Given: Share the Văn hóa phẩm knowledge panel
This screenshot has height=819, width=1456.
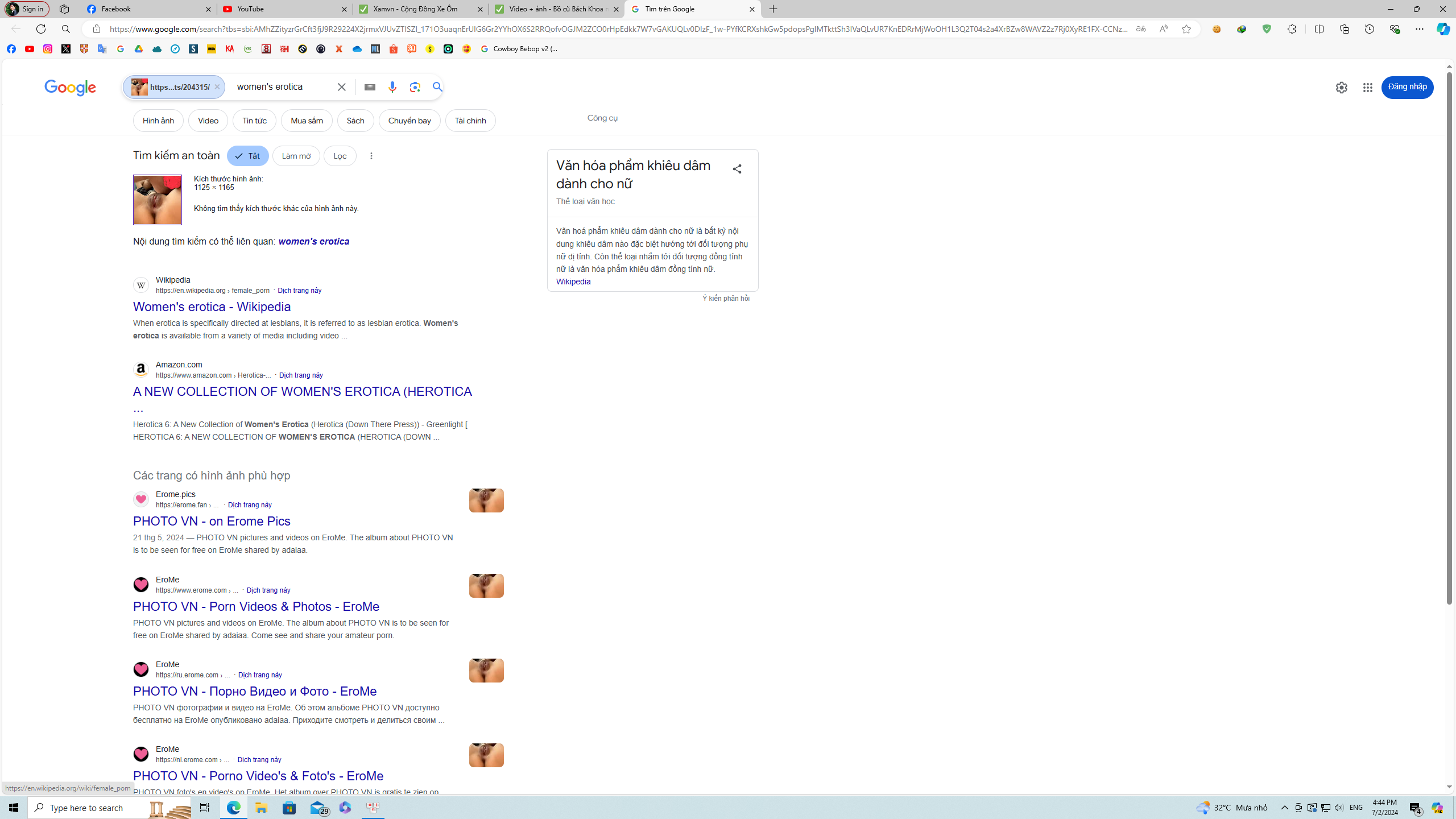Looking at the screenshot, I should tap(737, 169).
